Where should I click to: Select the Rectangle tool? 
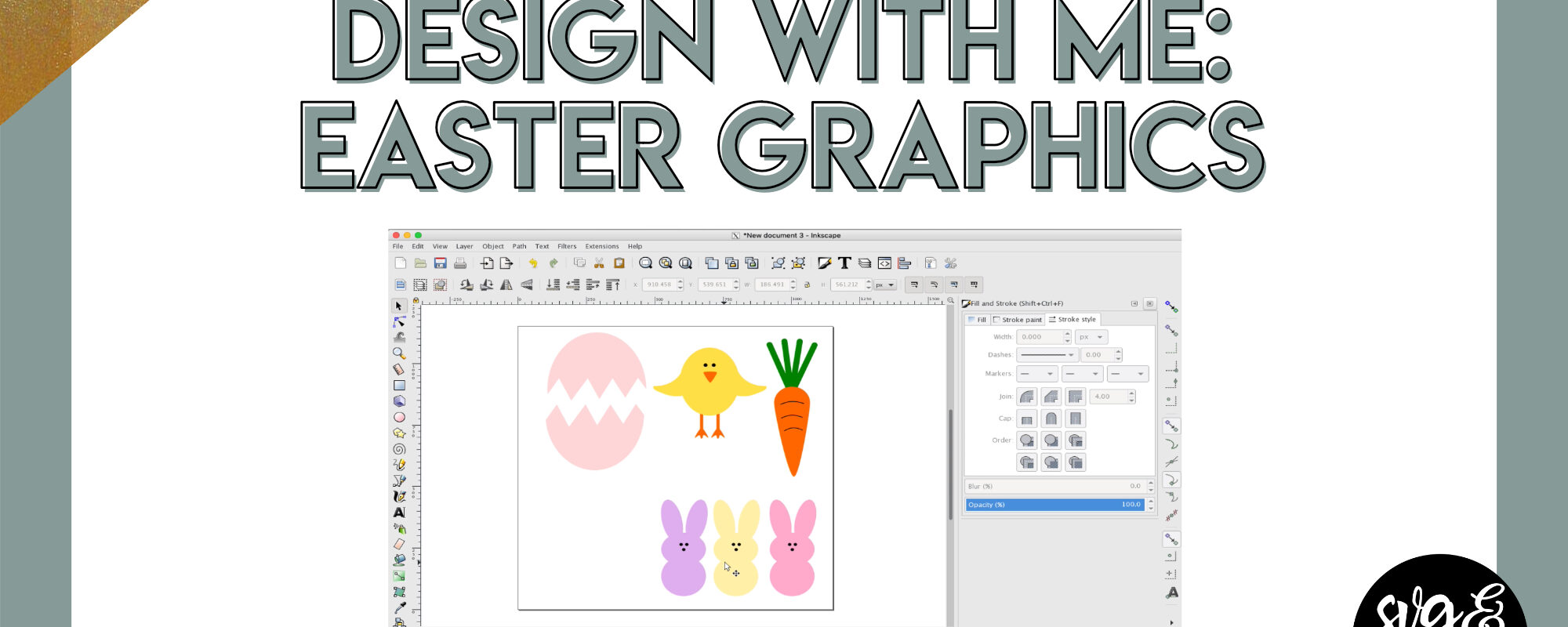click(399, 385)
